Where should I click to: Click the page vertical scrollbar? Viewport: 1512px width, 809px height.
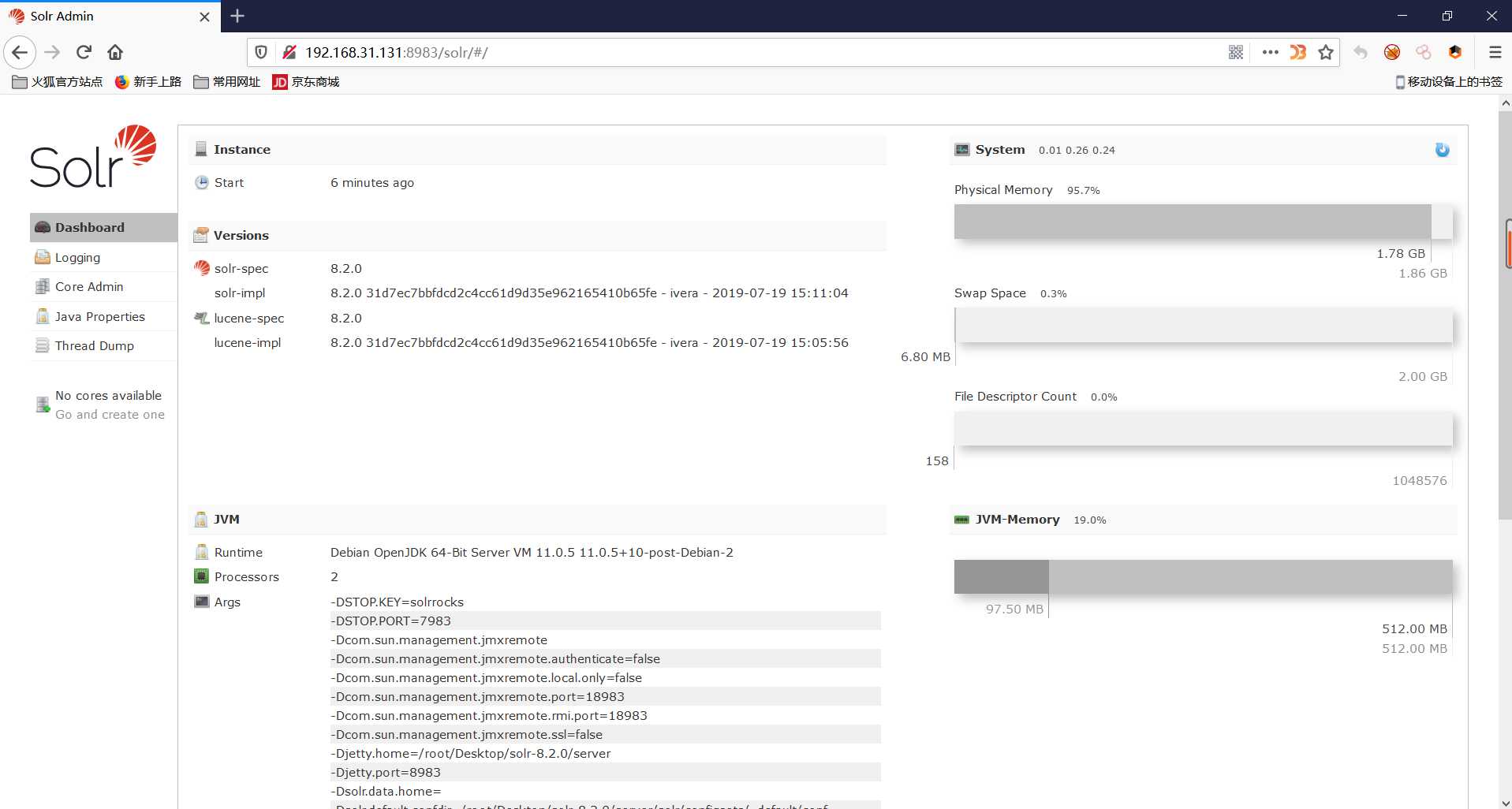pyautogui.click(x=1505, y=315)
